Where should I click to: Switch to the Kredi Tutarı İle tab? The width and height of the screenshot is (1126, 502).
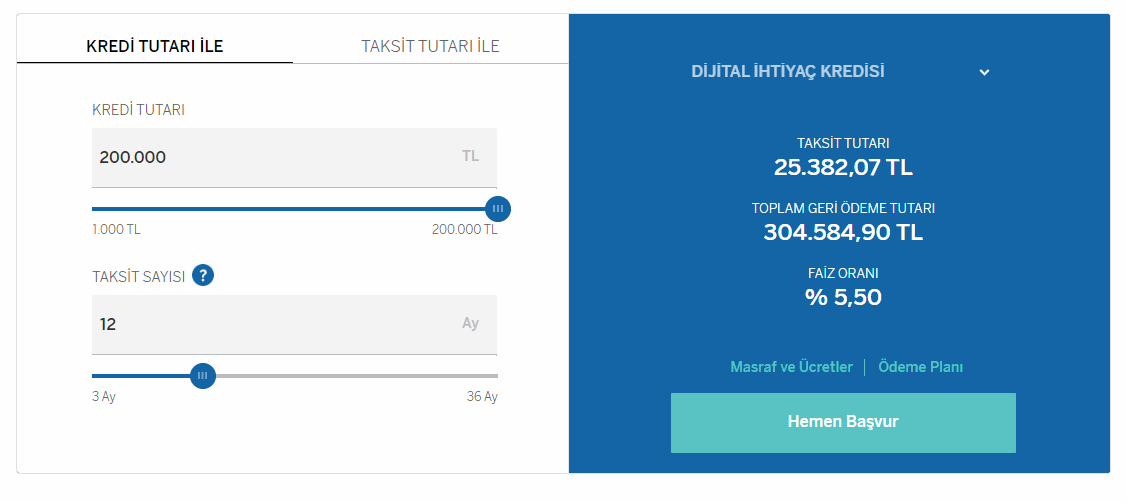pyautogui.click(x=154, y=47)
